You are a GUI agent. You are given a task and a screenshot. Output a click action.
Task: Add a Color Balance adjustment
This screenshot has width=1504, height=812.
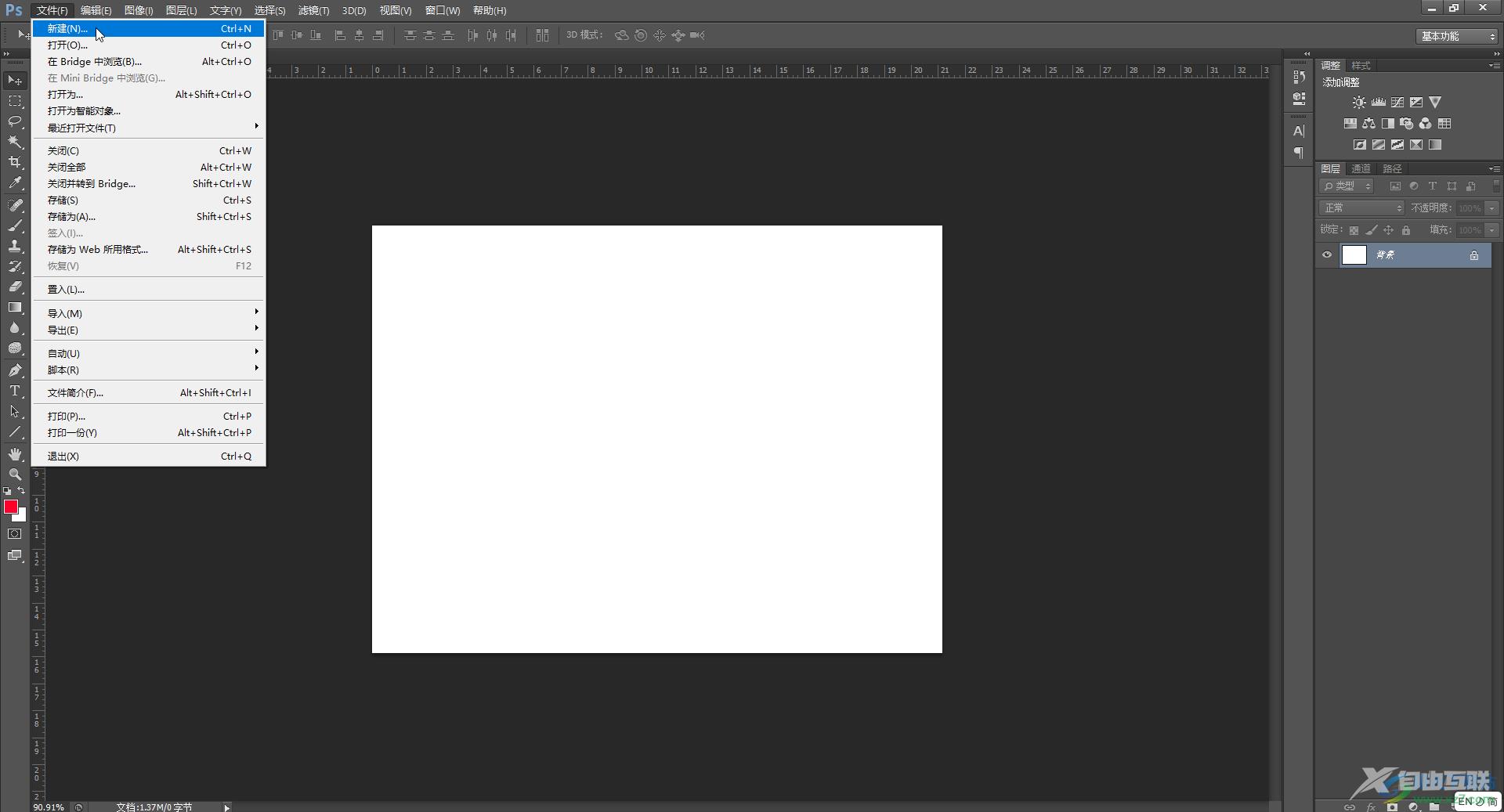tap(1368, 124)
